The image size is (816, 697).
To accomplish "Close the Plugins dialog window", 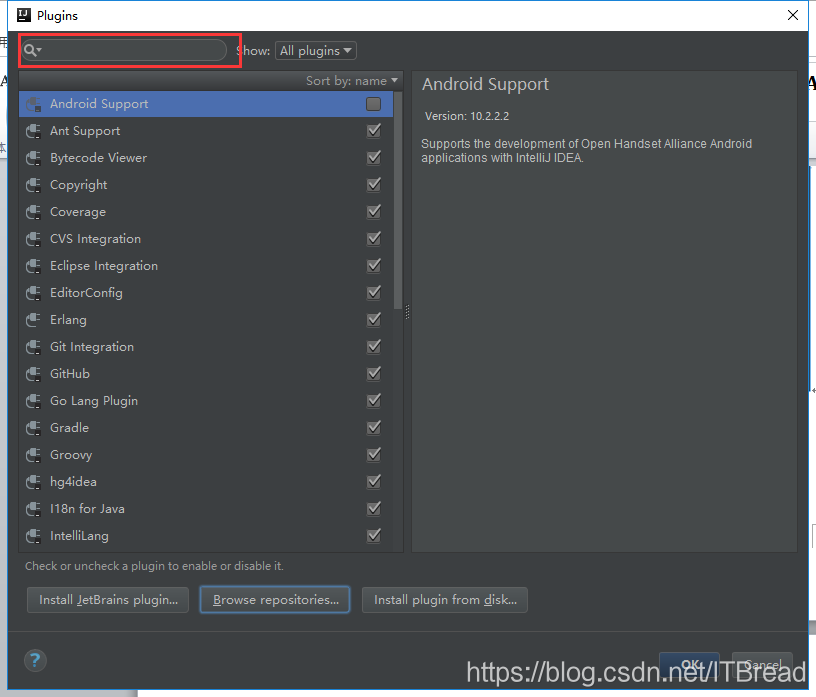I will click(x=793, y=15).
